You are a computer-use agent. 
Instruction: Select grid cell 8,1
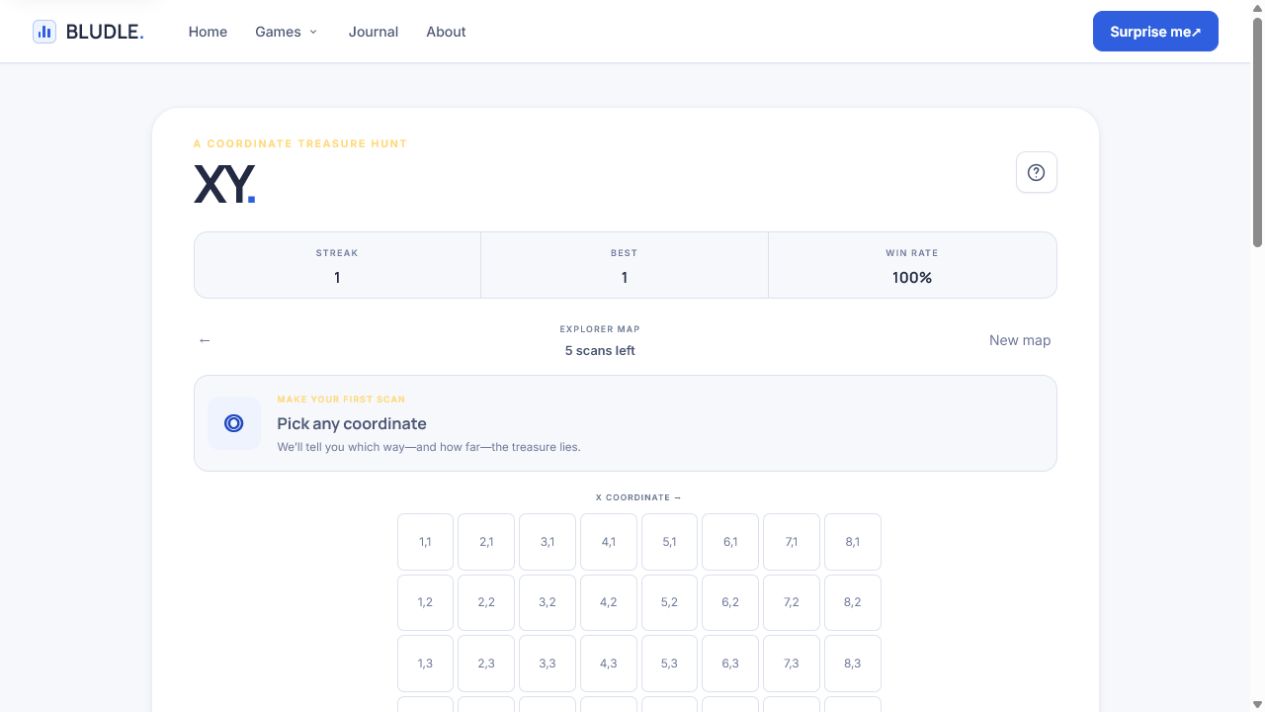(x=852, y=542)
